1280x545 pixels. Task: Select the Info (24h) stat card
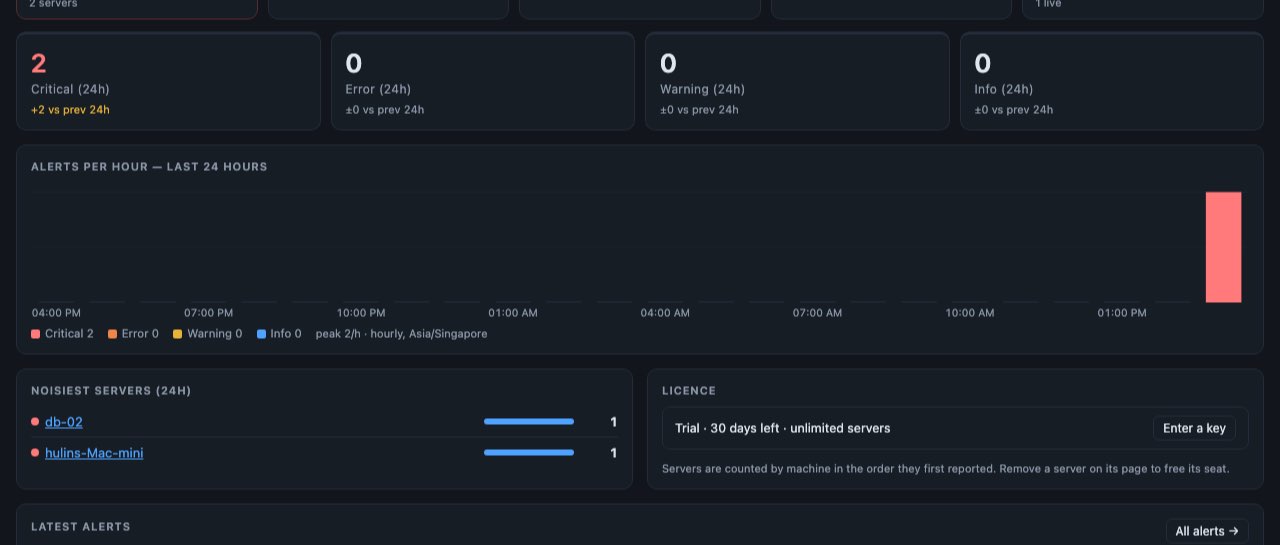[x=1112, y=81]
